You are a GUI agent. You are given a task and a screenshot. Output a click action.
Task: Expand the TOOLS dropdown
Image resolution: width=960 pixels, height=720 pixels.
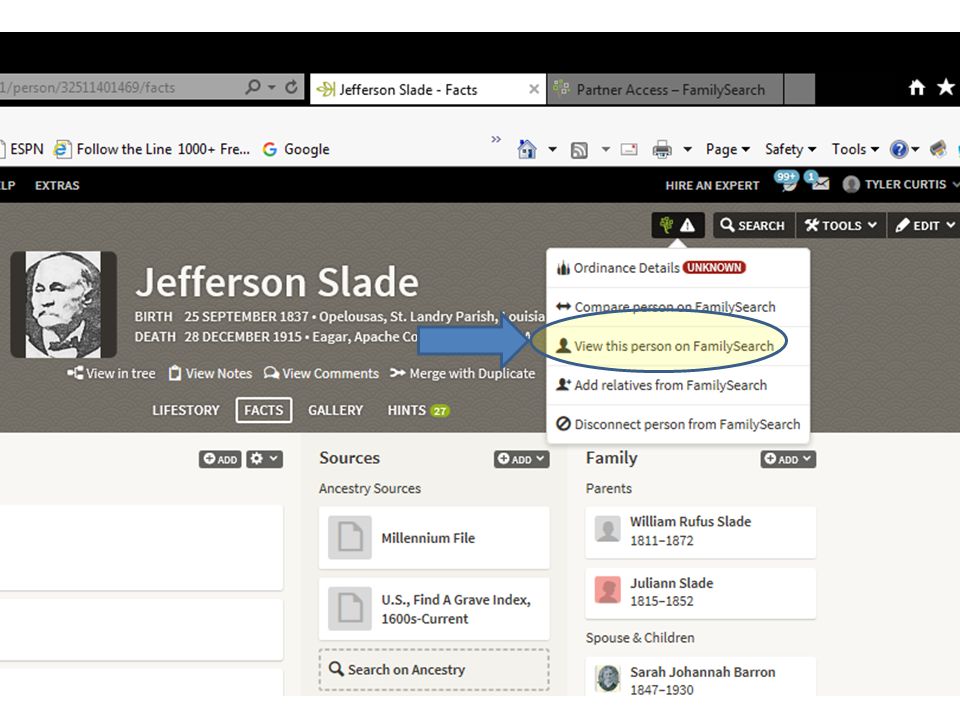point(841,225)
